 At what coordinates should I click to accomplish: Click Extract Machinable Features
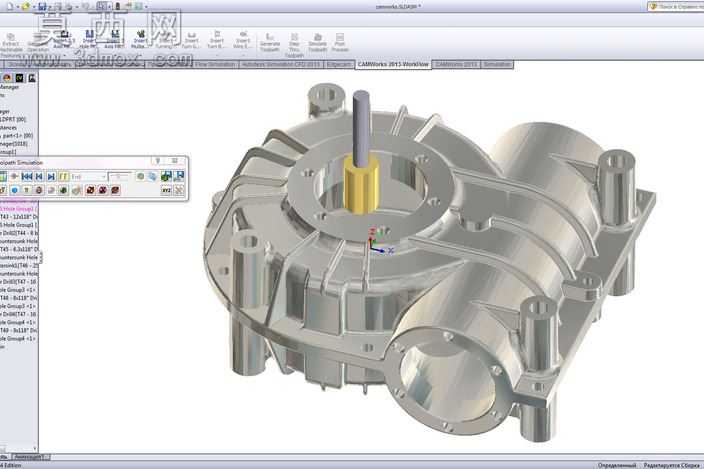tap(11, 44)
